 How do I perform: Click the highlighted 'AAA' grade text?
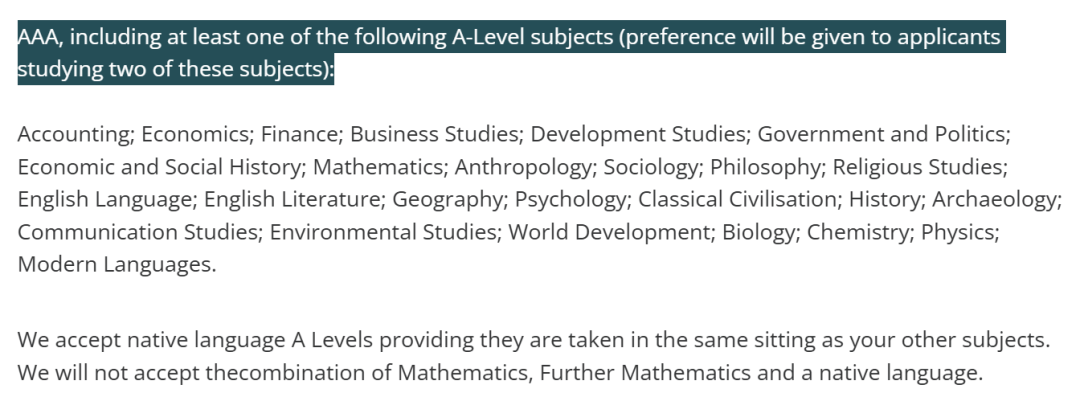click(x=39, y=37)
